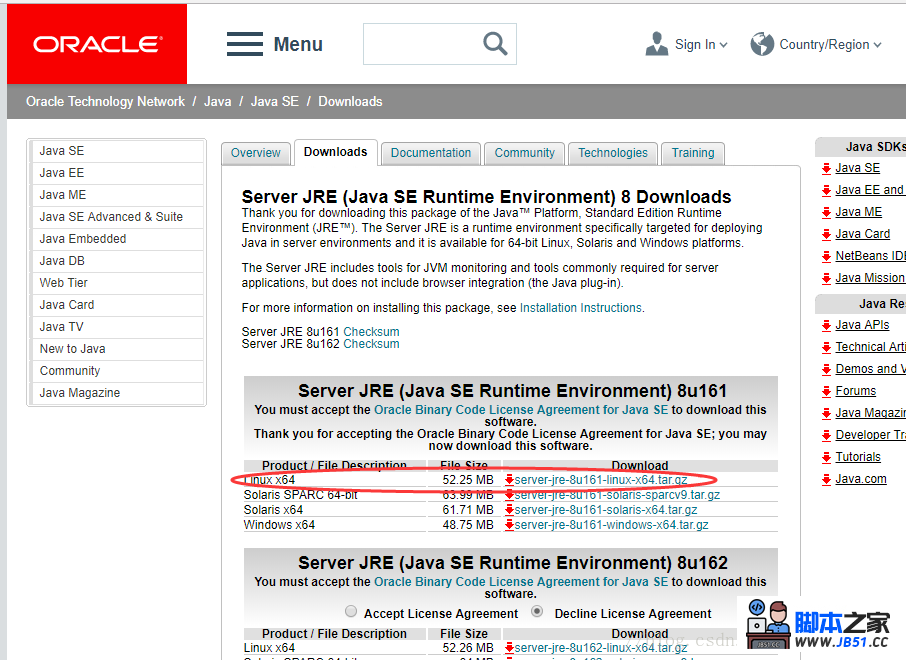This screenshot has height=660, width=906.
Task: Click the Country/Region globe icon
Action: tap(762, 44)
